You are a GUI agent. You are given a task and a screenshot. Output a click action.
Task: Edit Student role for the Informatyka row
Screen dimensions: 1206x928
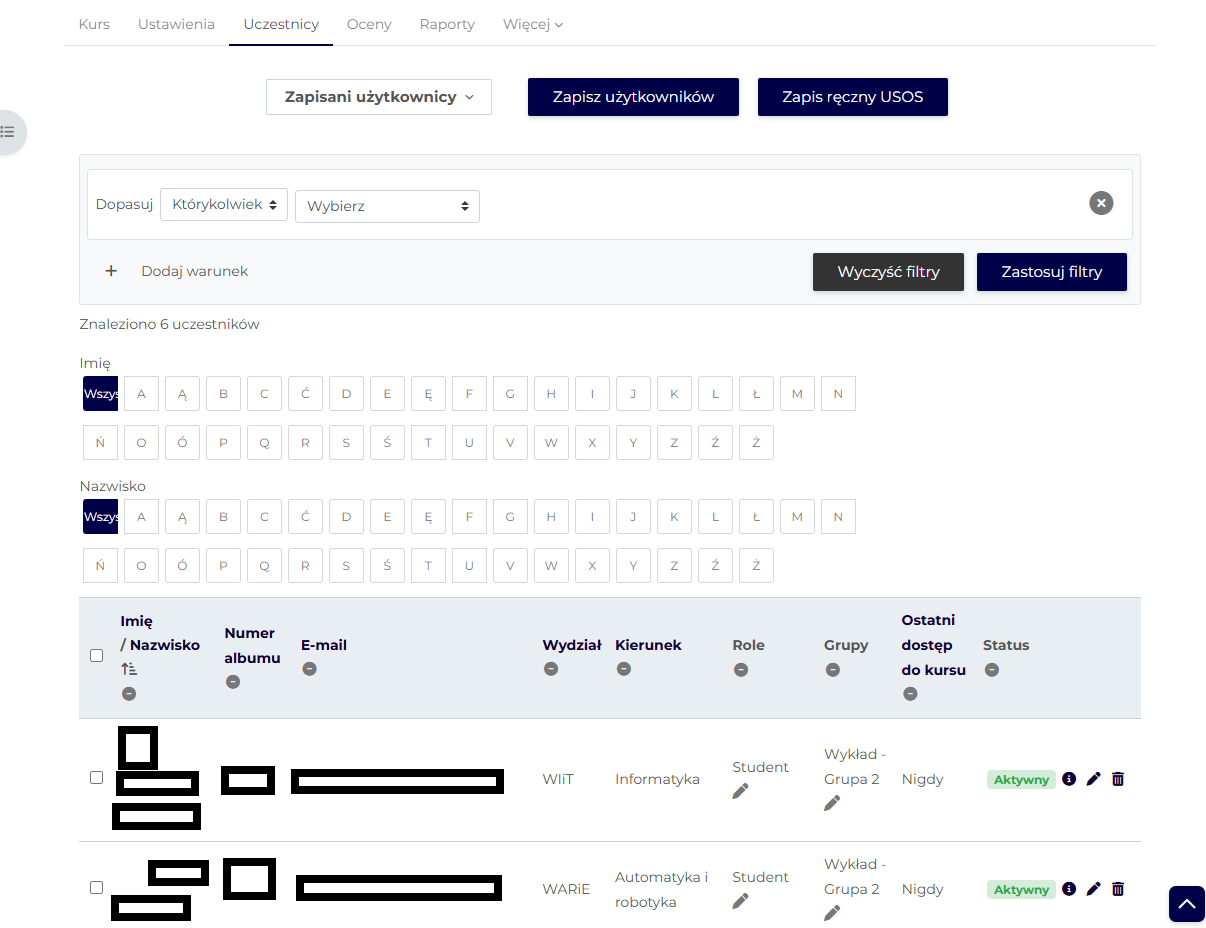point(740,792)
